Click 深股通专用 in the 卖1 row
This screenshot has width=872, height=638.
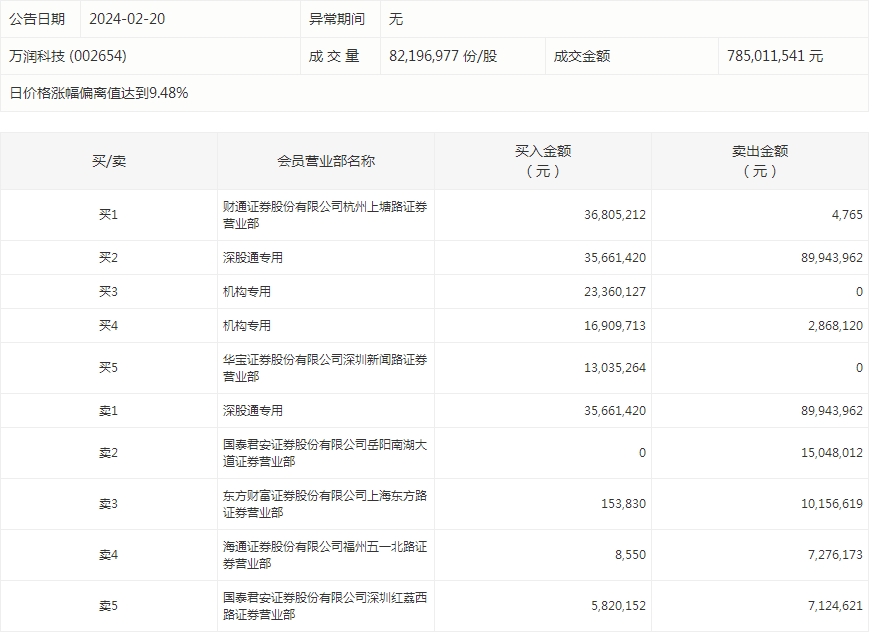(252, 411)
